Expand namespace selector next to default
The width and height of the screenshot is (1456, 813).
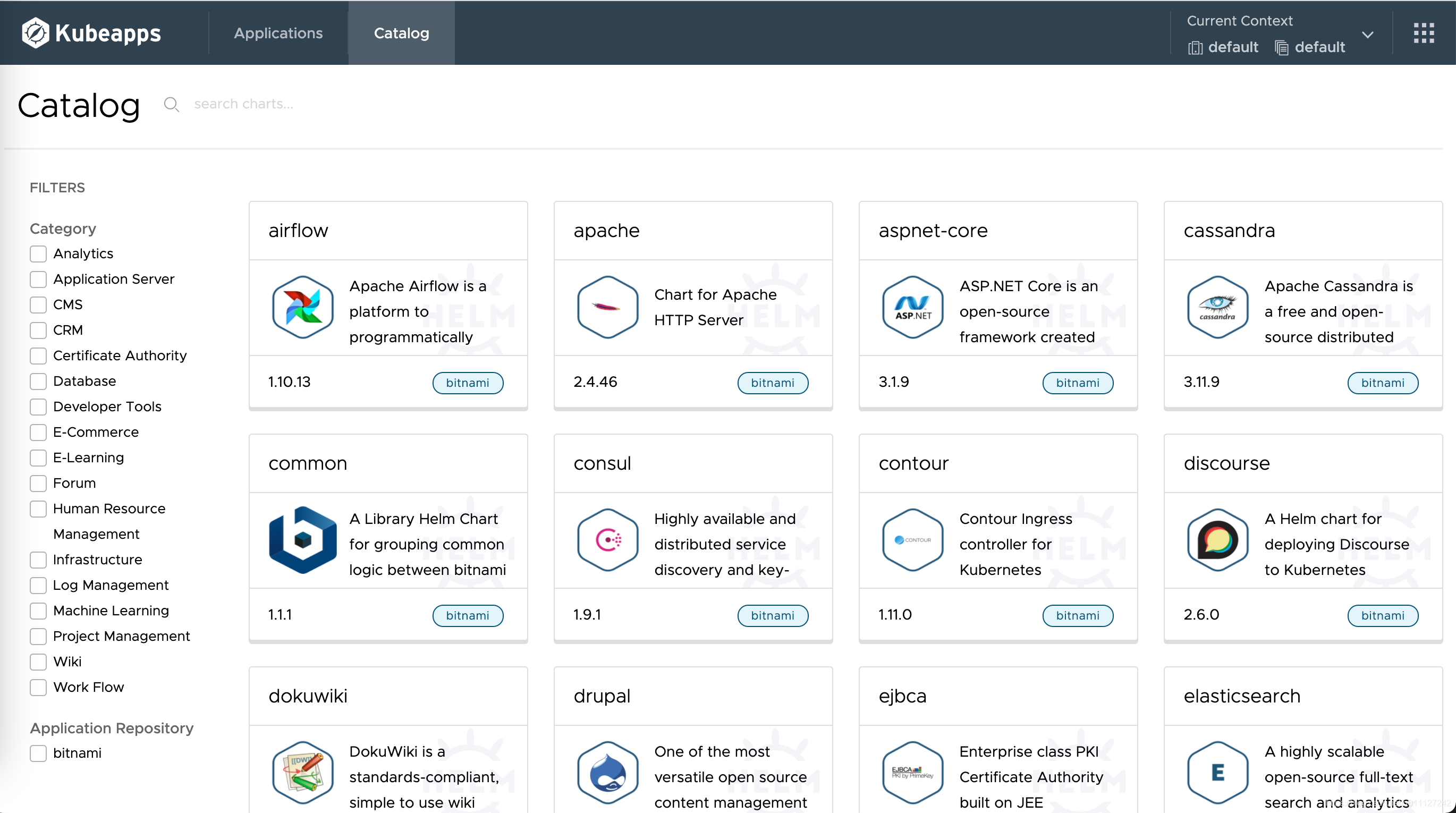(x=1365, y=34)
